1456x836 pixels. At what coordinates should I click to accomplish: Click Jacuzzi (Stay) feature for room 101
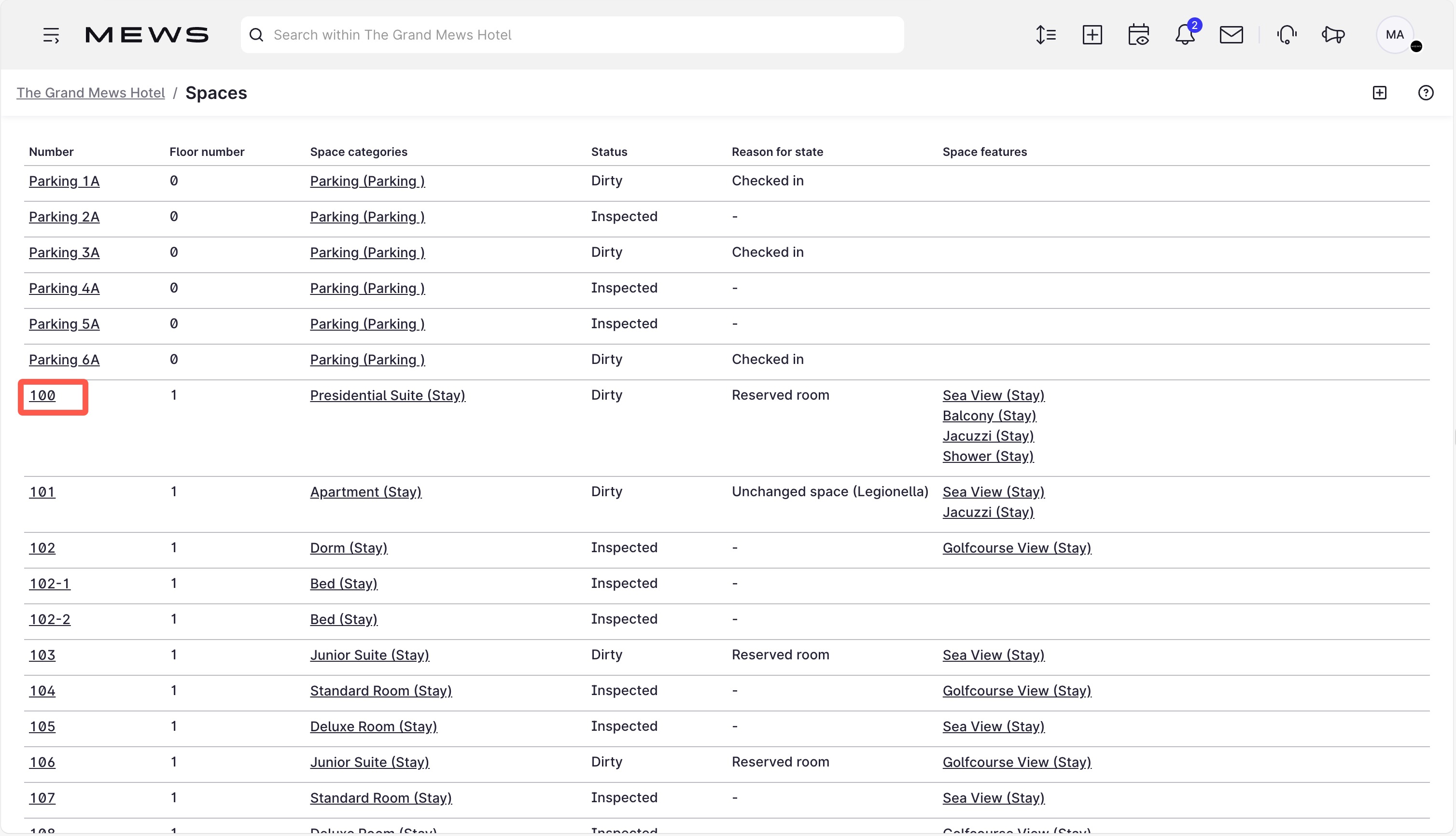point(988,512)
